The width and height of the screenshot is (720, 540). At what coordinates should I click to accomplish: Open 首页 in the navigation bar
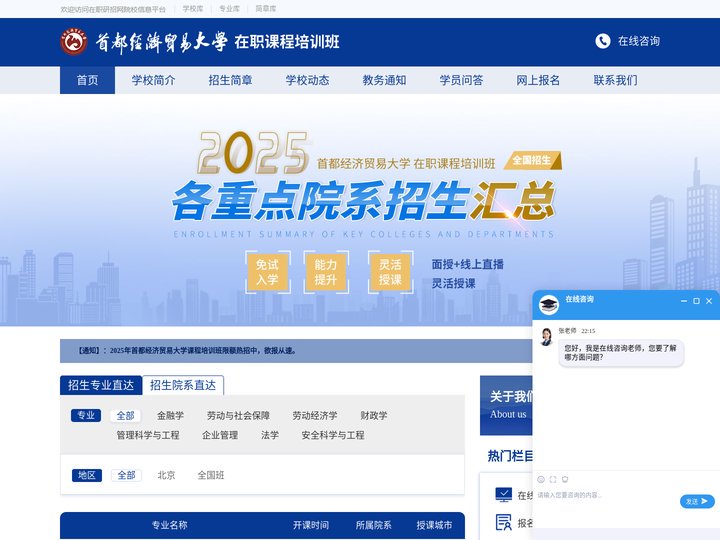coord(87,80)
